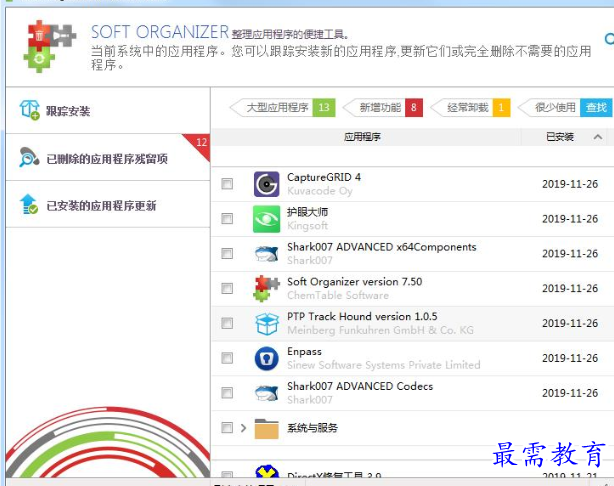The image size is (614, 486).
Task: Open 已安装的应用程序更新 sidebar section
Action: coord(108,204)
